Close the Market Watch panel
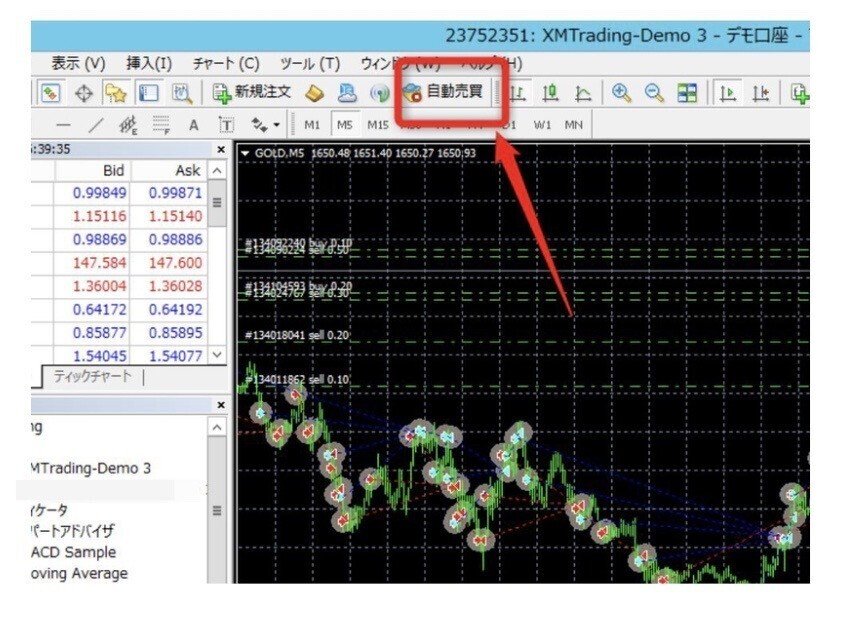 point(221,149)
